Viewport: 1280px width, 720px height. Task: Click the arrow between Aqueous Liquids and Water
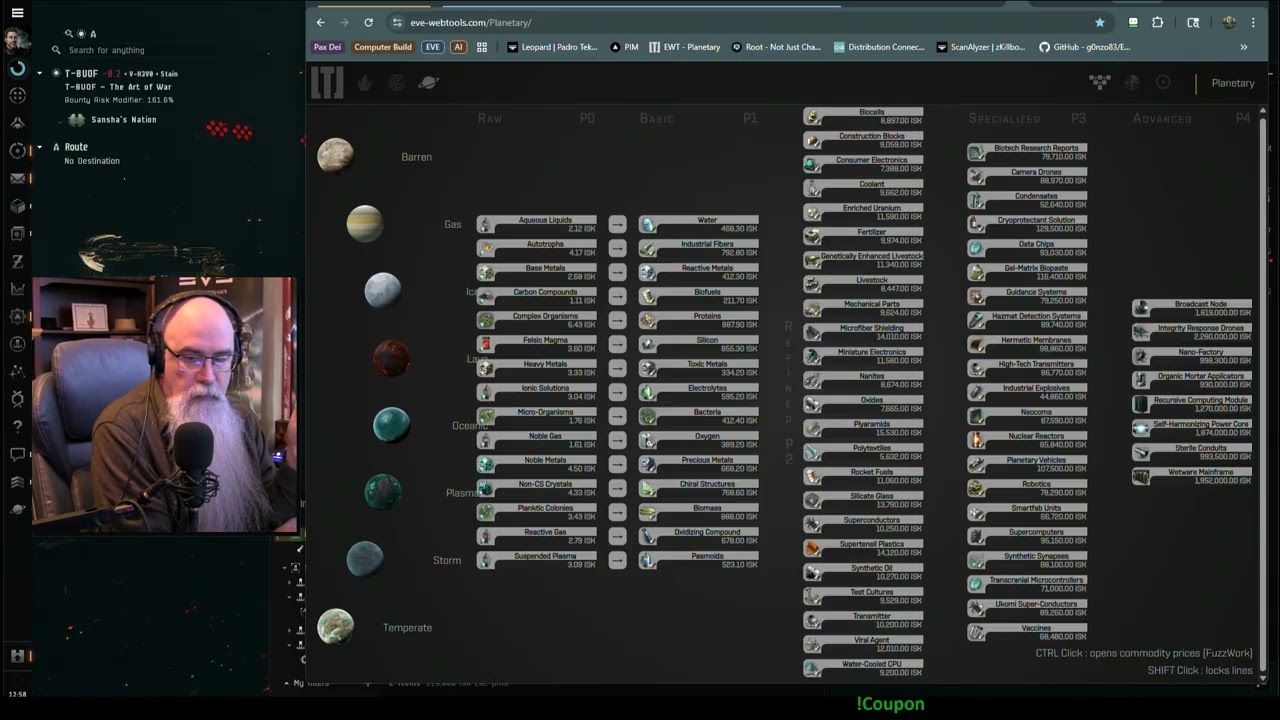pyautogui.click(x=617, y=224)
